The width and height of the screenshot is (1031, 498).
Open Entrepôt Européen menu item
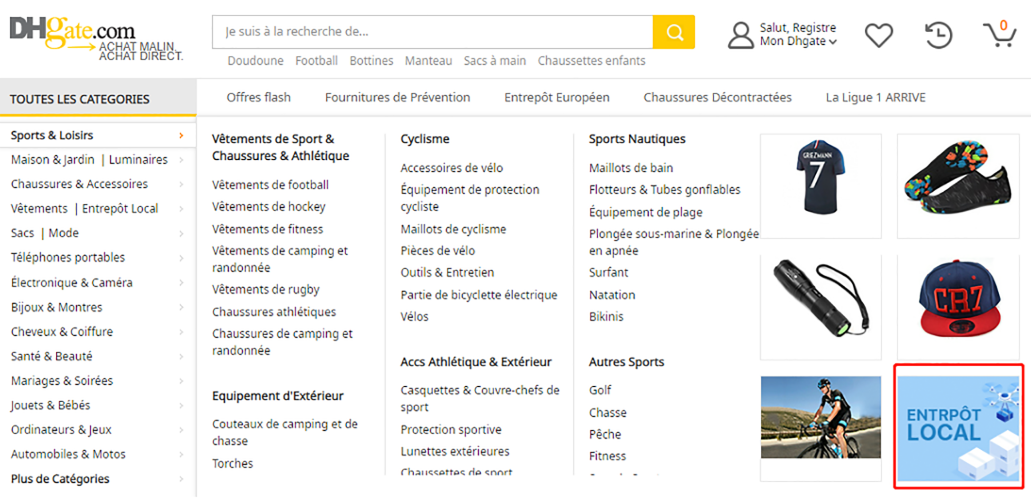tap(557, 97)
